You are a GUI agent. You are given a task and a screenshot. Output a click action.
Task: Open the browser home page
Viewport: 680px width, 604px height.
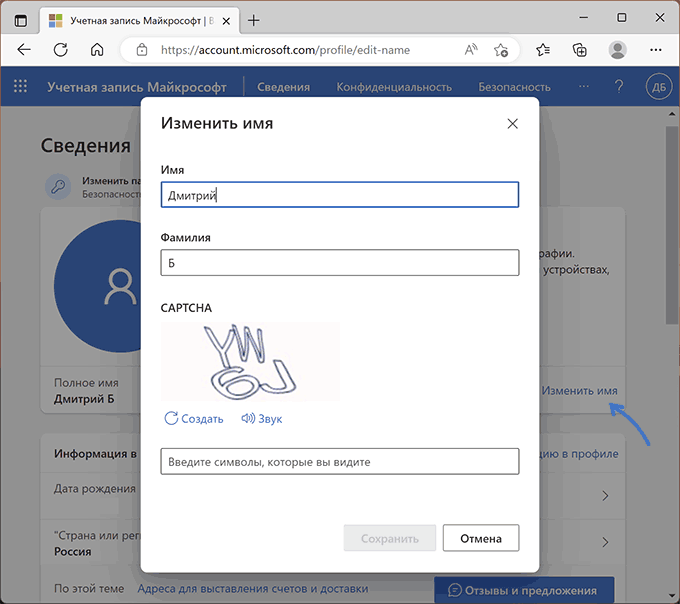click(x=97, y=50)
